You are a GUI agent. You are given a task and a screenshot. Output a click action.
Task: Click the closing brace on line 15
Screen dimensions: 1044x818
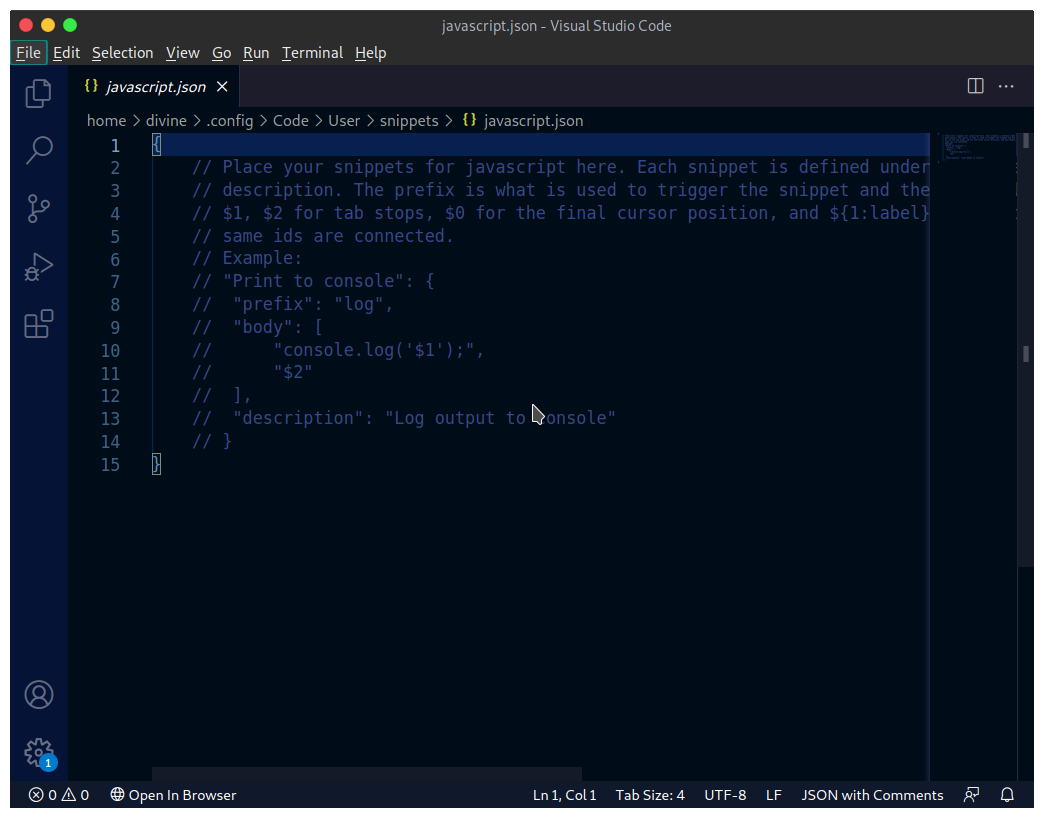pyautogui.click(x=156, y=464)
